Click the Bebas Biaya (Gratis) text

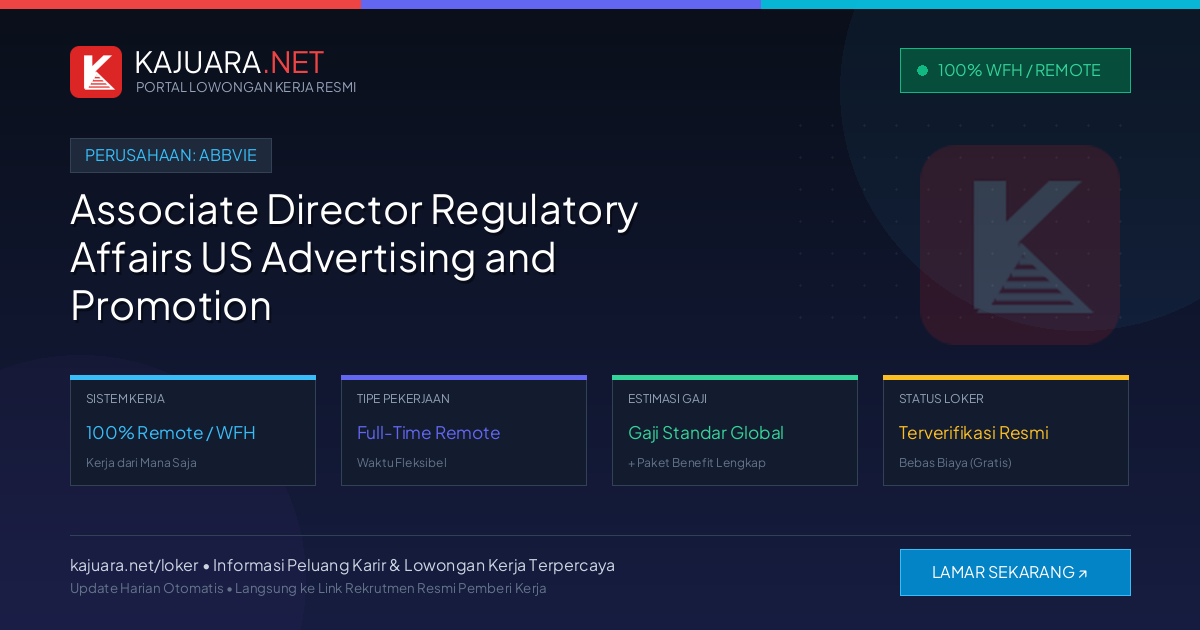tap(955, 463)
